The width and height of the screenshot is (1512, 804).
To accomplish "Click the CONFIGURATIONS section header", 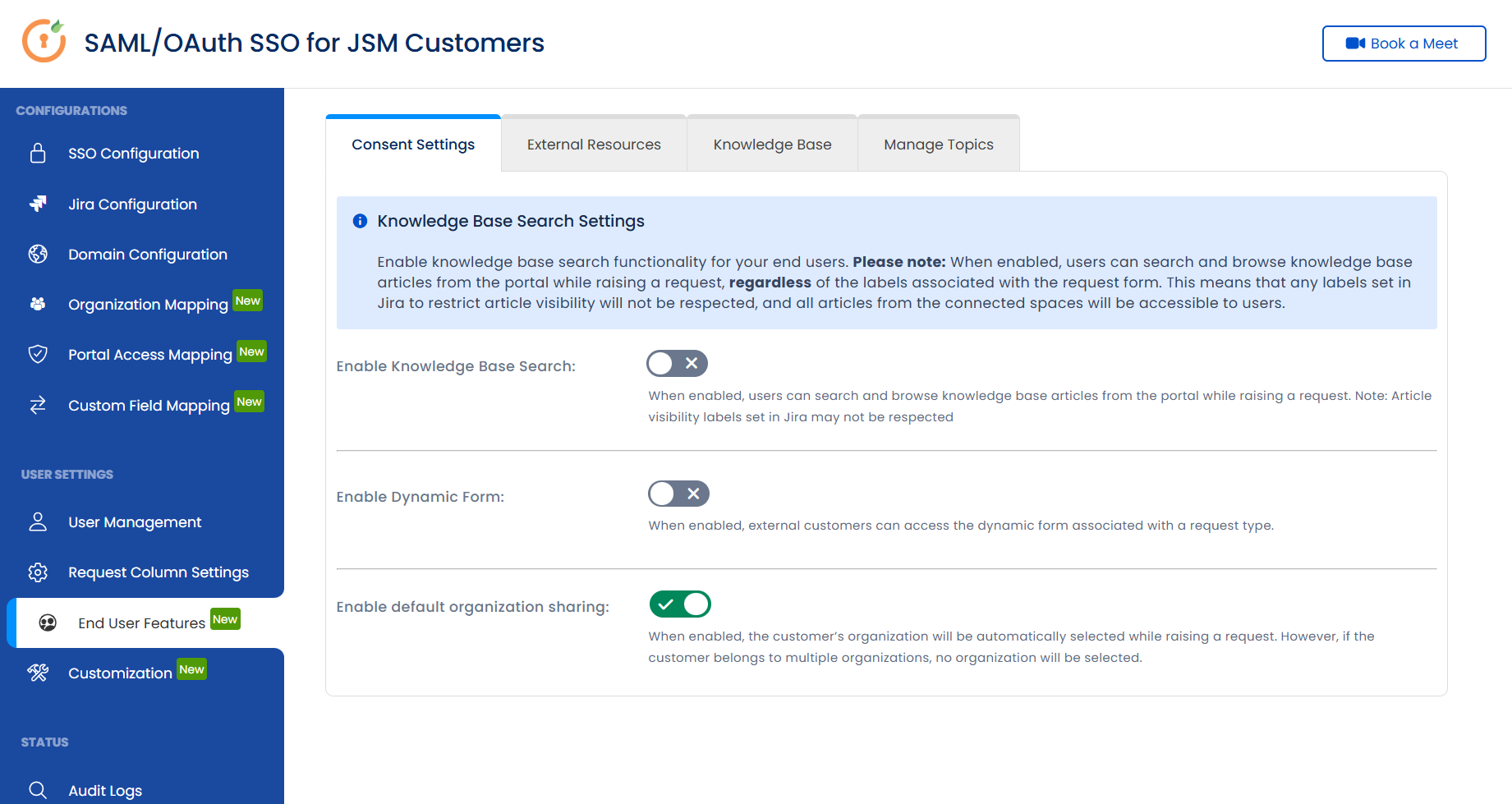I will point(71,110).
